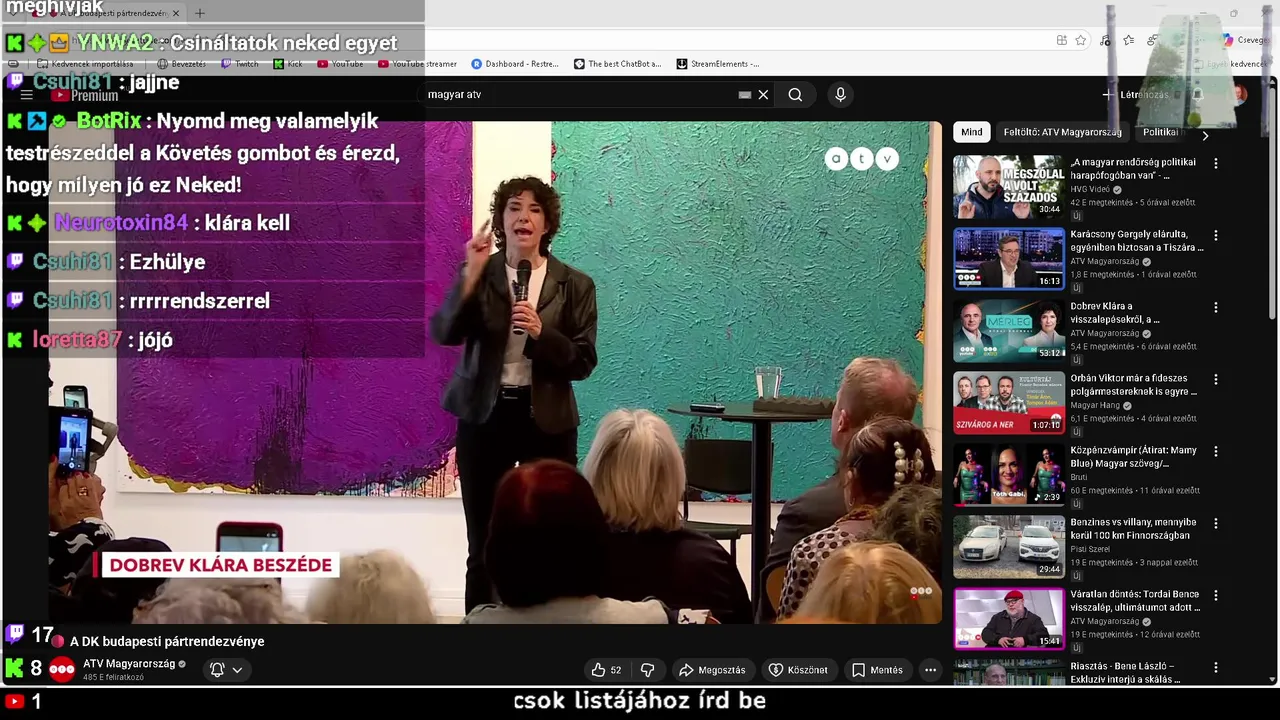Click the YouTube search magnifier button
1280x720 pixels.
click(795, 94)
